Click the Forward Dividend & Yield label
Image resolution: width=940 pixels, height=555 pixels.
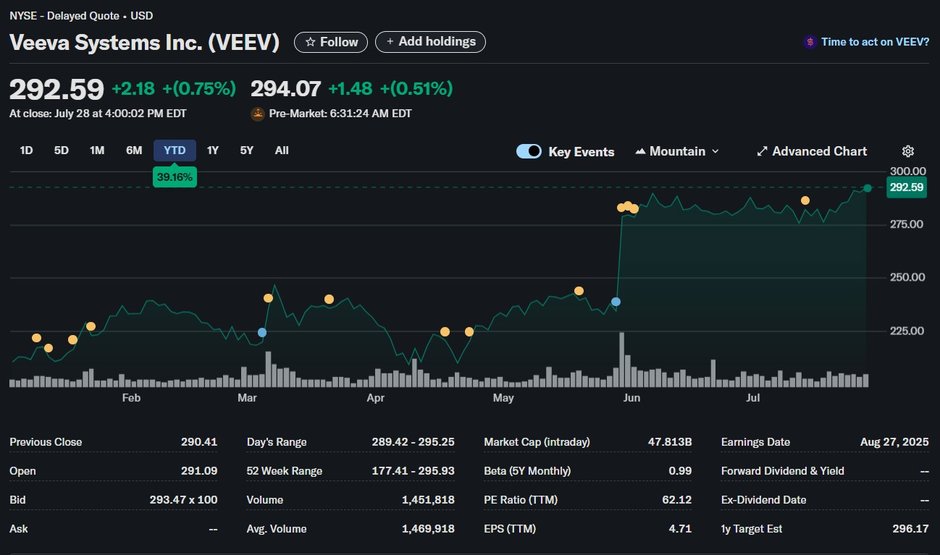[782, 470]
